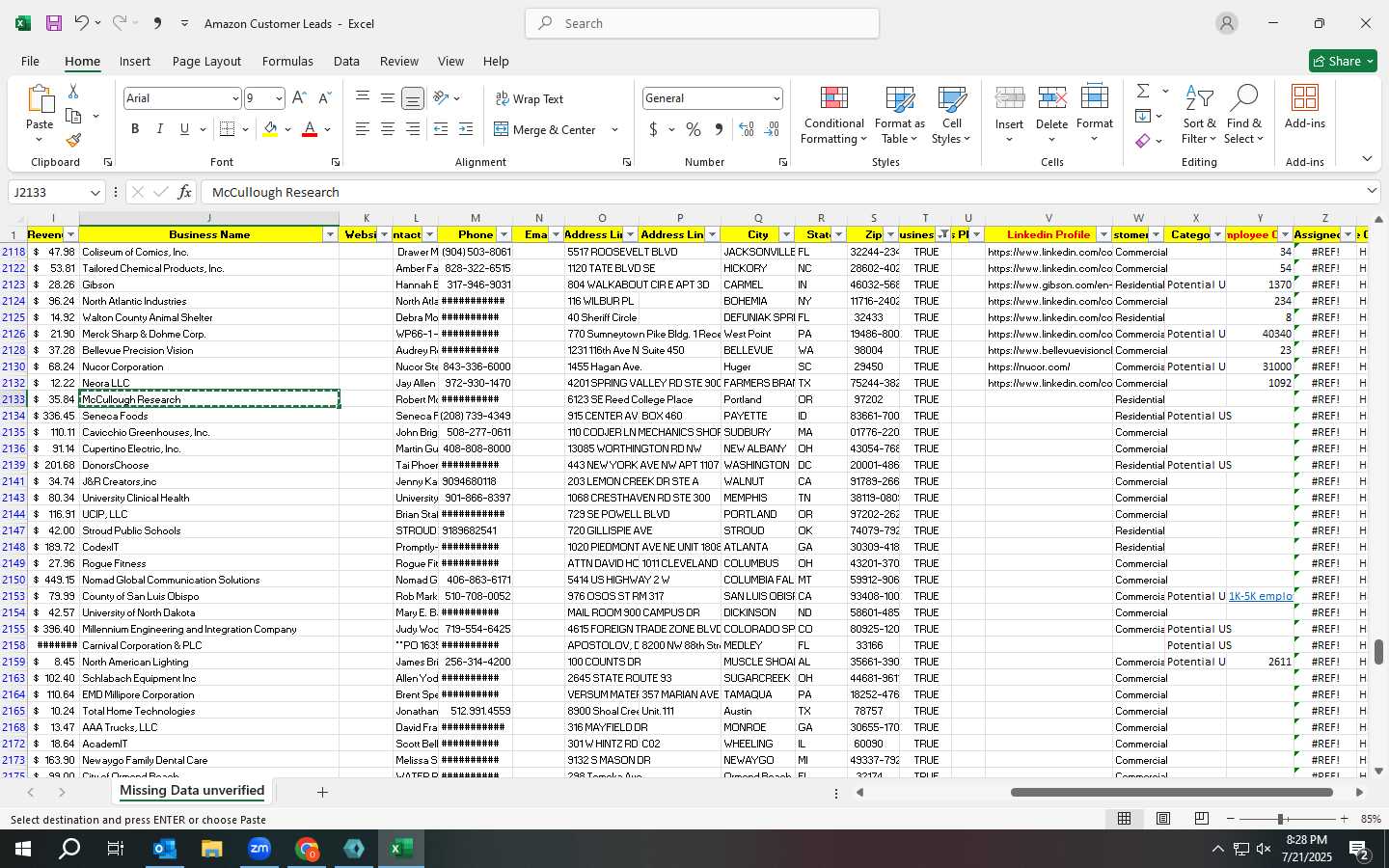Open the File menu
Image resolution: width=1389 pixels, height=868 pixels.
coord(30,61)
